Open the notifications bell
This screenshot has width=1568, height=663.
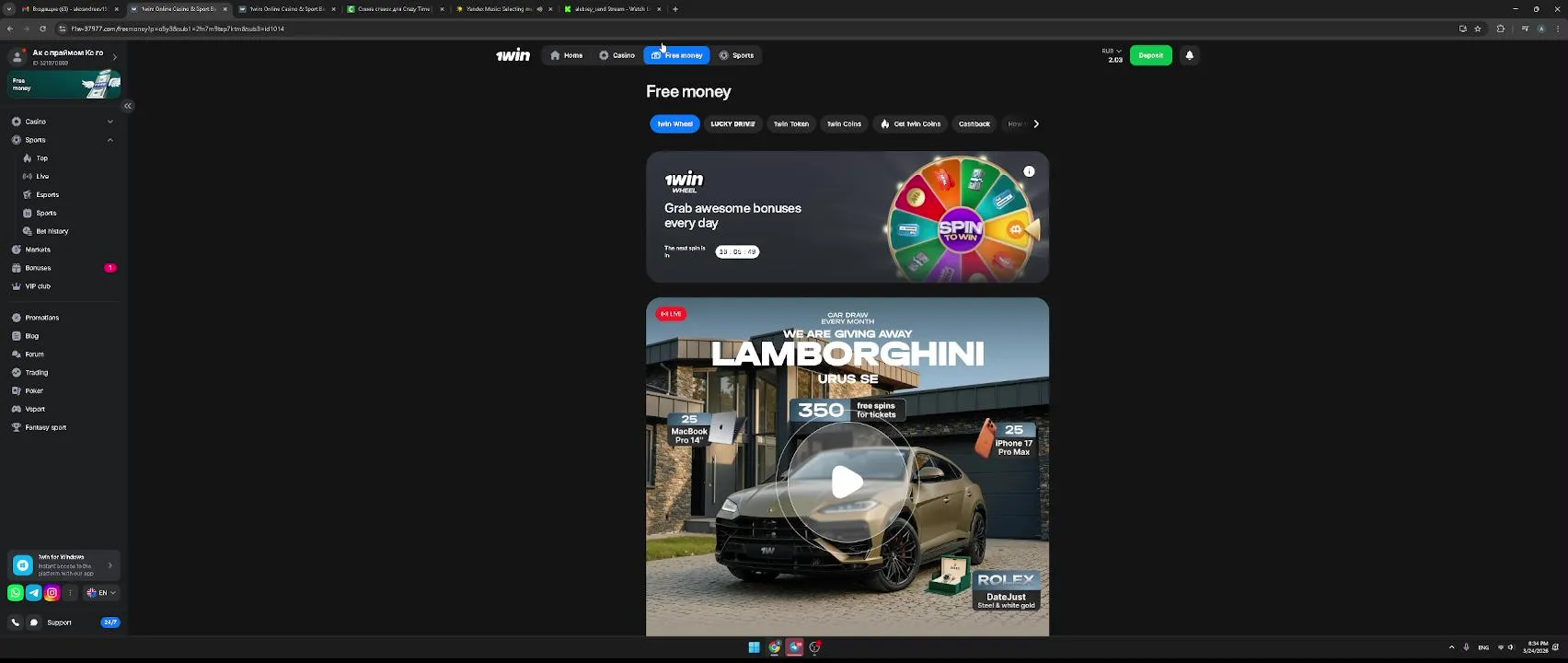tap(1189, 55)
